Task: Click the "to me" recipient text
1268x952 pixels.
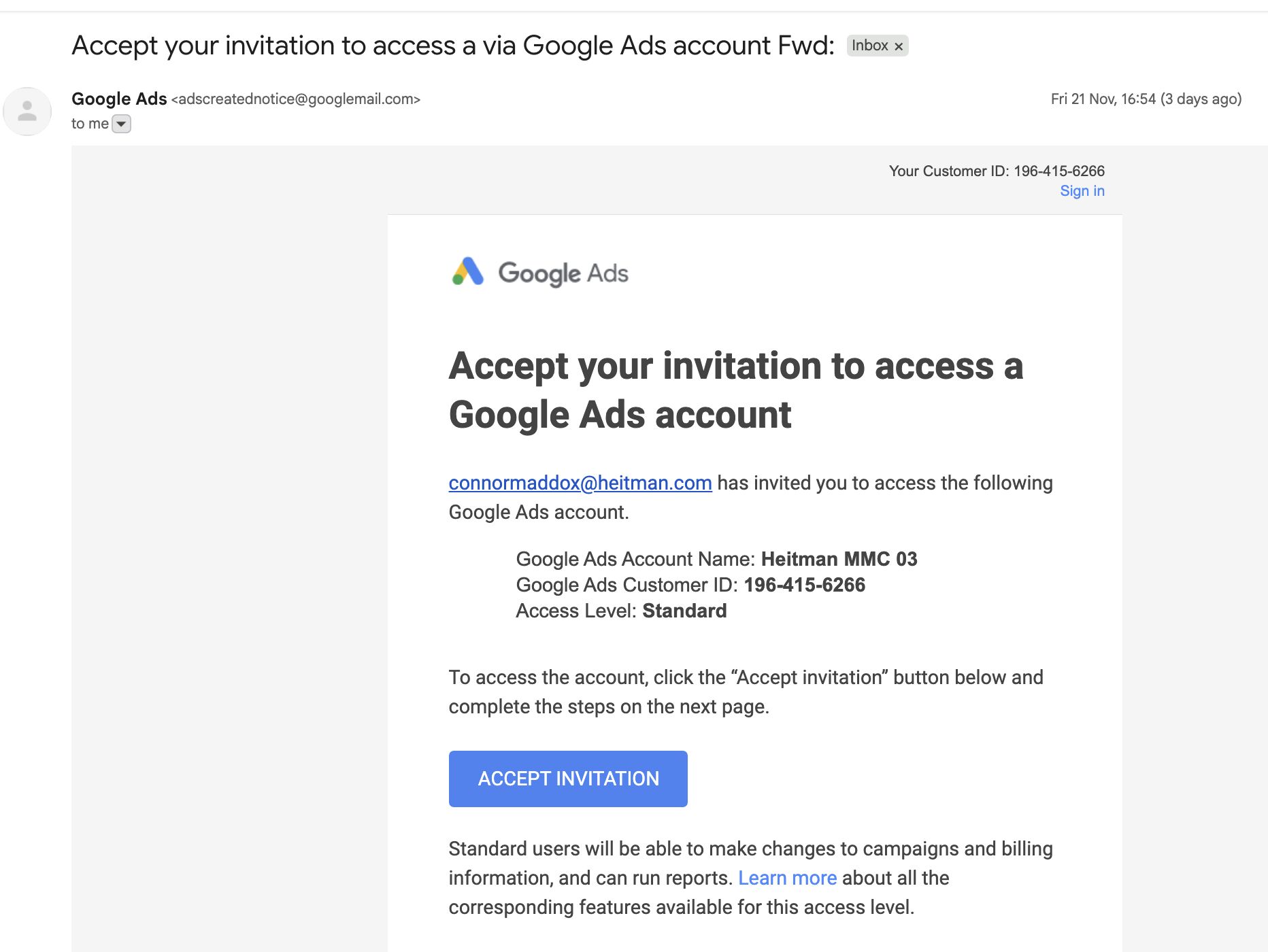Action: point(90,124)
